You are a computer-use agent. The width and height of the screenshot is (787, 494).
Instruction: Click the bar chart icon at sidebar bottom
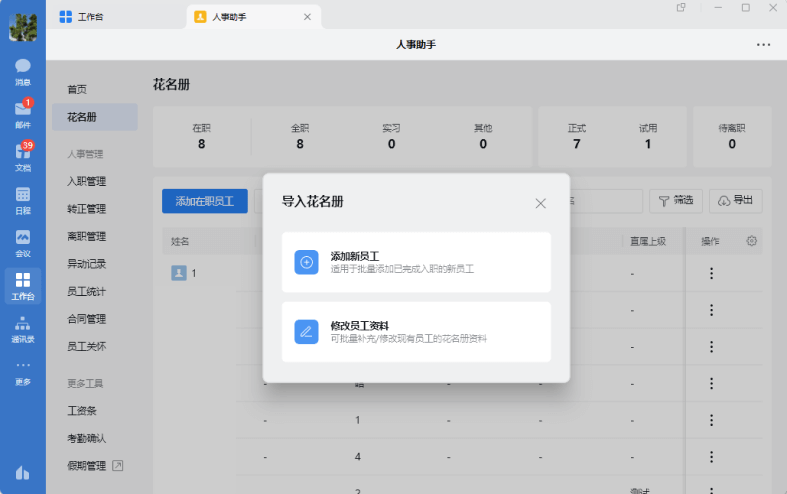(x=23, y=472)
